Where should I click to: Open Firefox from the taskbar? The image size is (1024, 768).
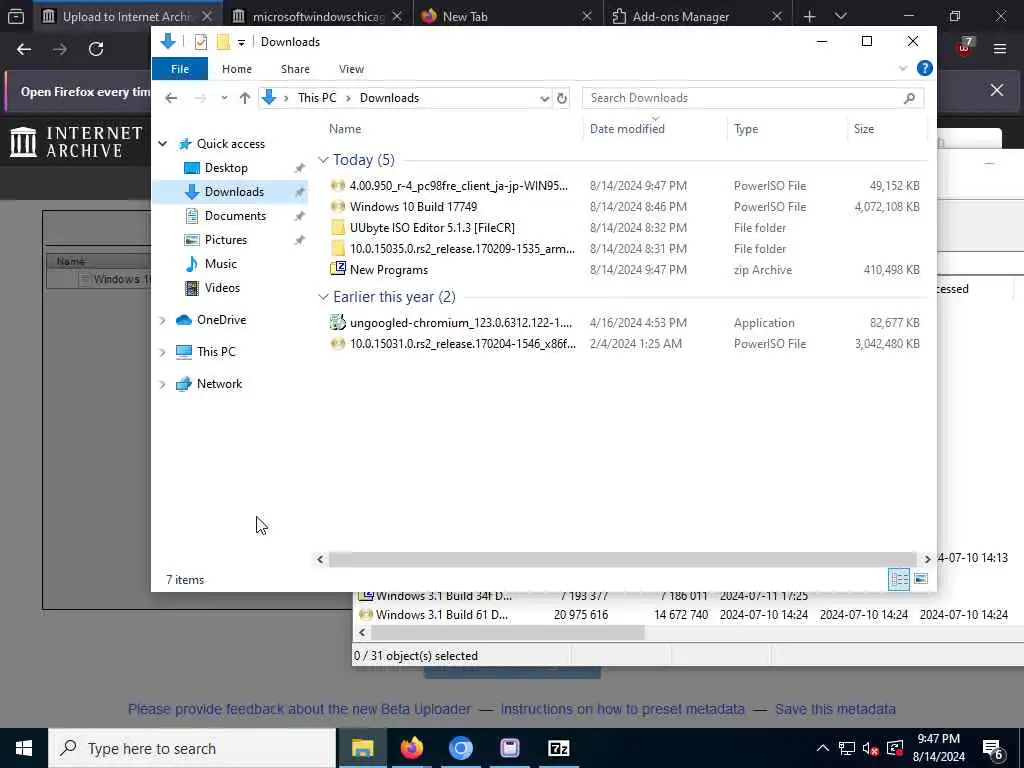[411, 748]
